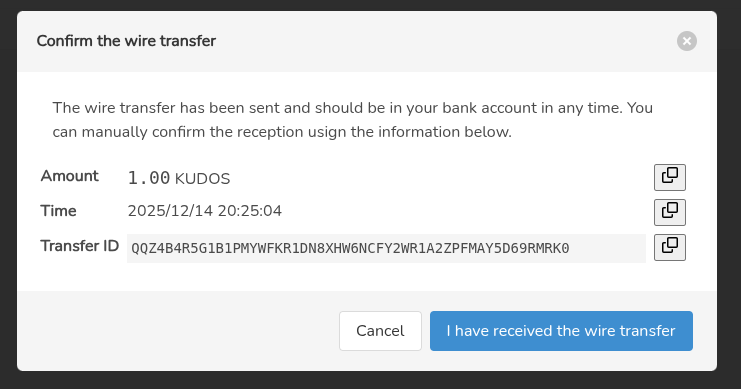Click the line starting "can manually confirm the reception"
741x389 pixels.
(x=282, y=132)
